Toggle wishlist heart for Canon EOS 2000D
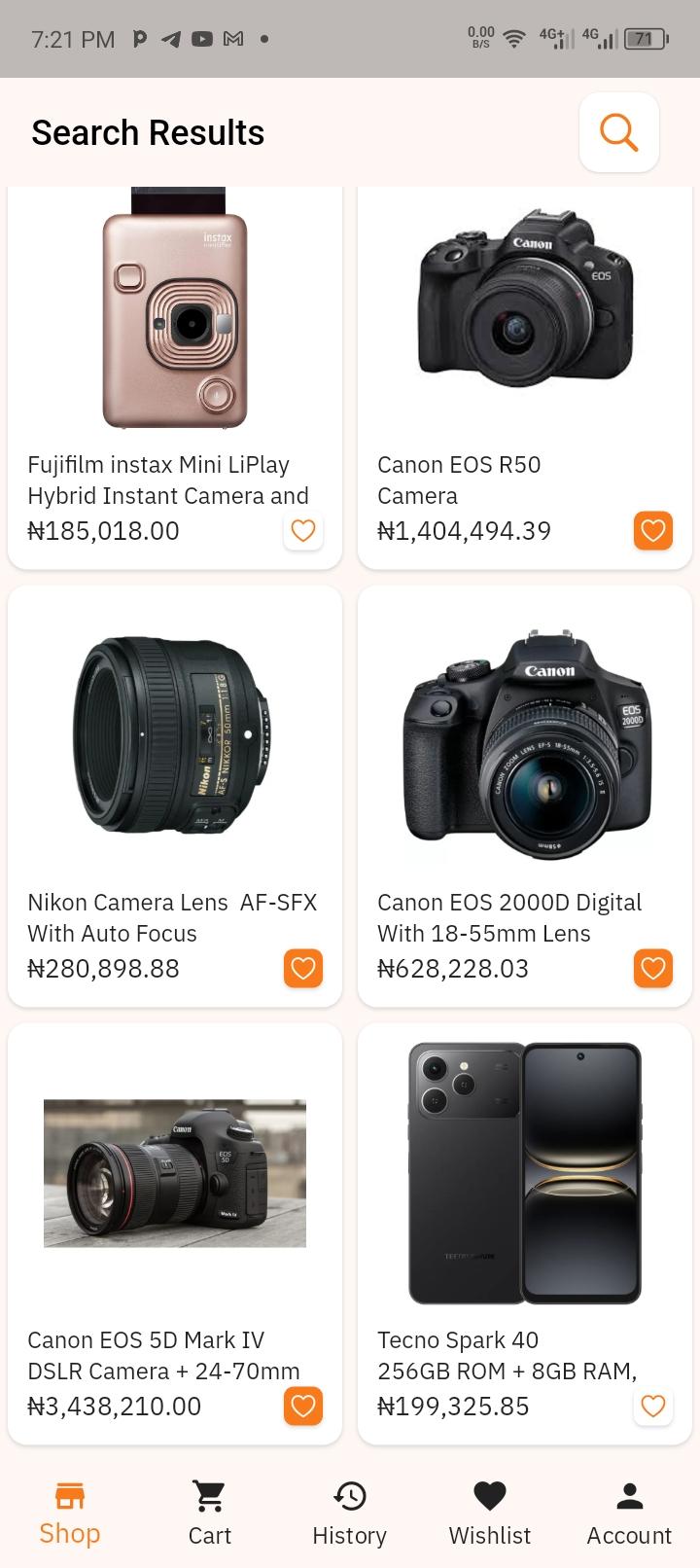This screenshot has height=1568, width=700. click(x=653, y=969)
